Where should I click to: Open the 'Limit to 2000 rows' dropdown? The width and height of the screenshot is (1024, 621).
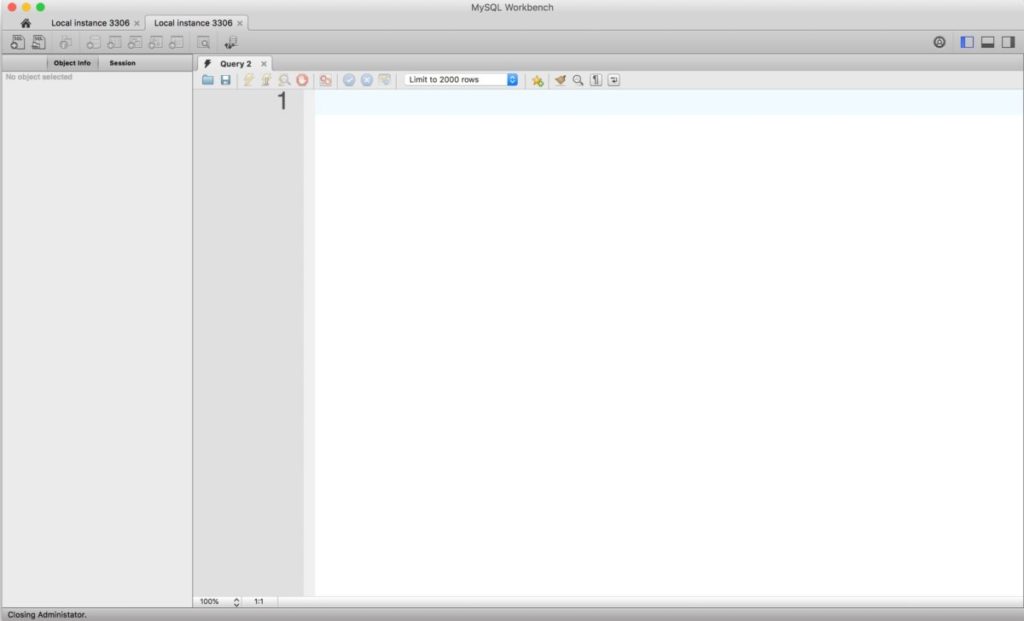coord(462,80)
